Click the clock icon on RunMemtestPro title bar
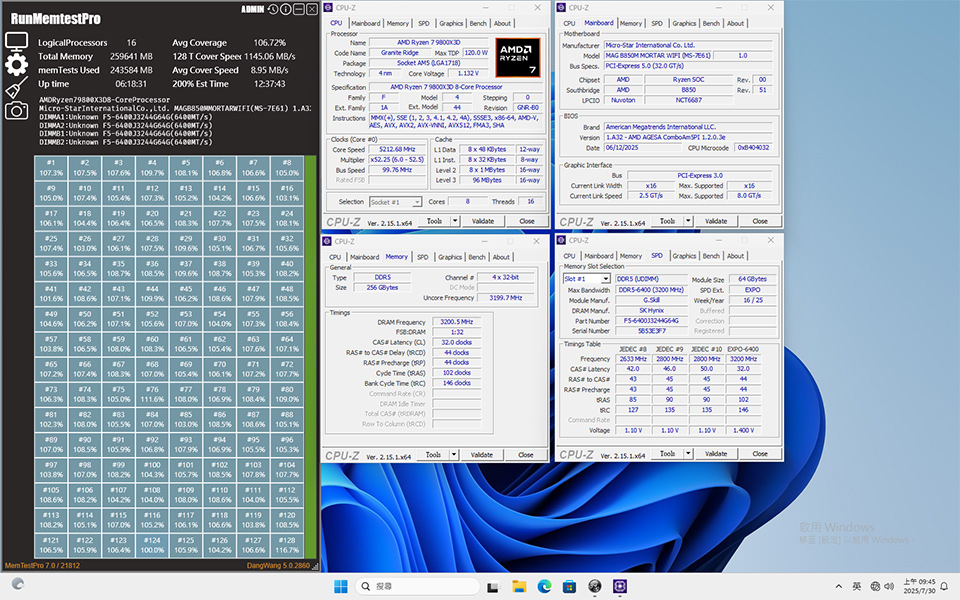 coord(272,9)
